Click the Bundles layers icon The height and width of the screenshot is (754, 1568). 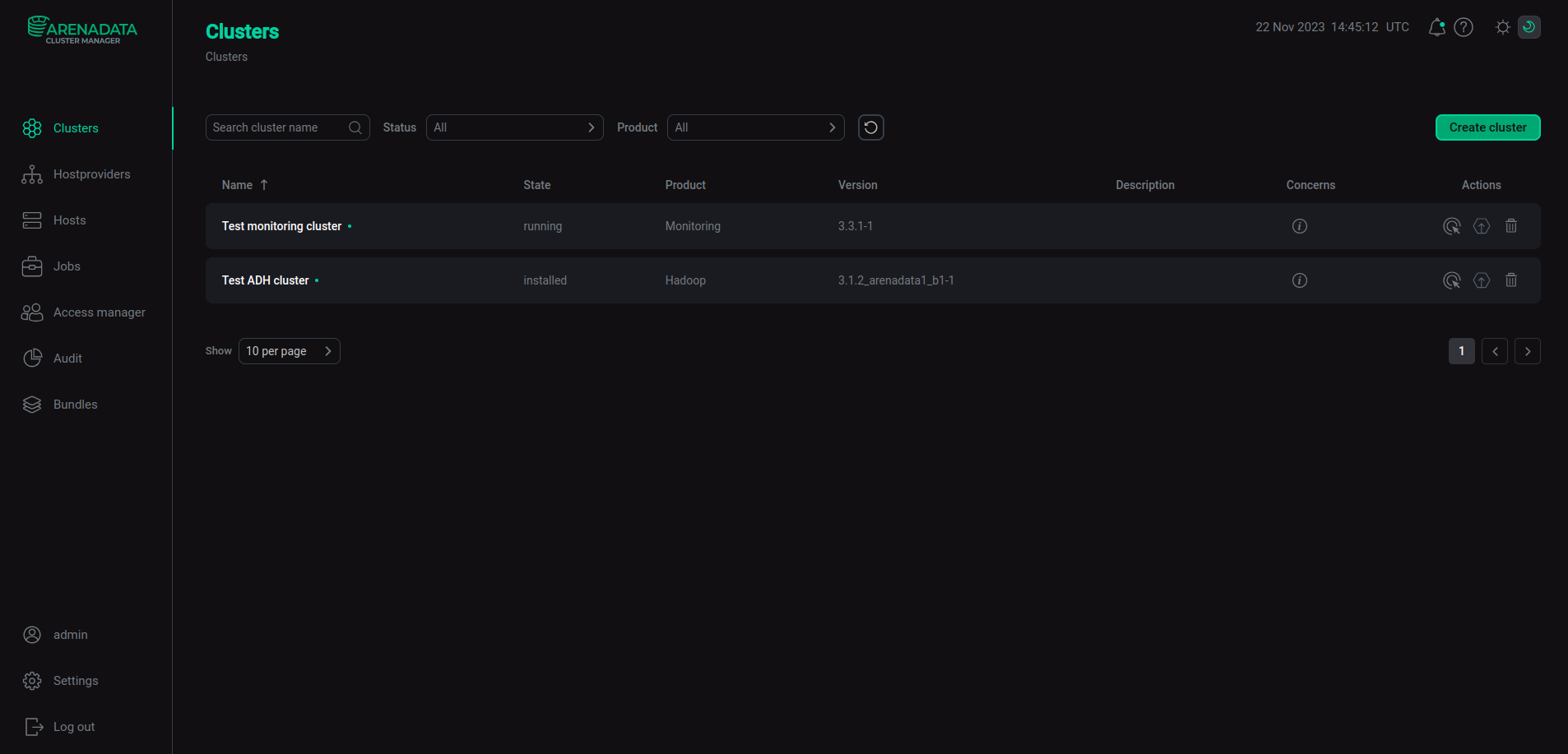(x=32, y=405)
